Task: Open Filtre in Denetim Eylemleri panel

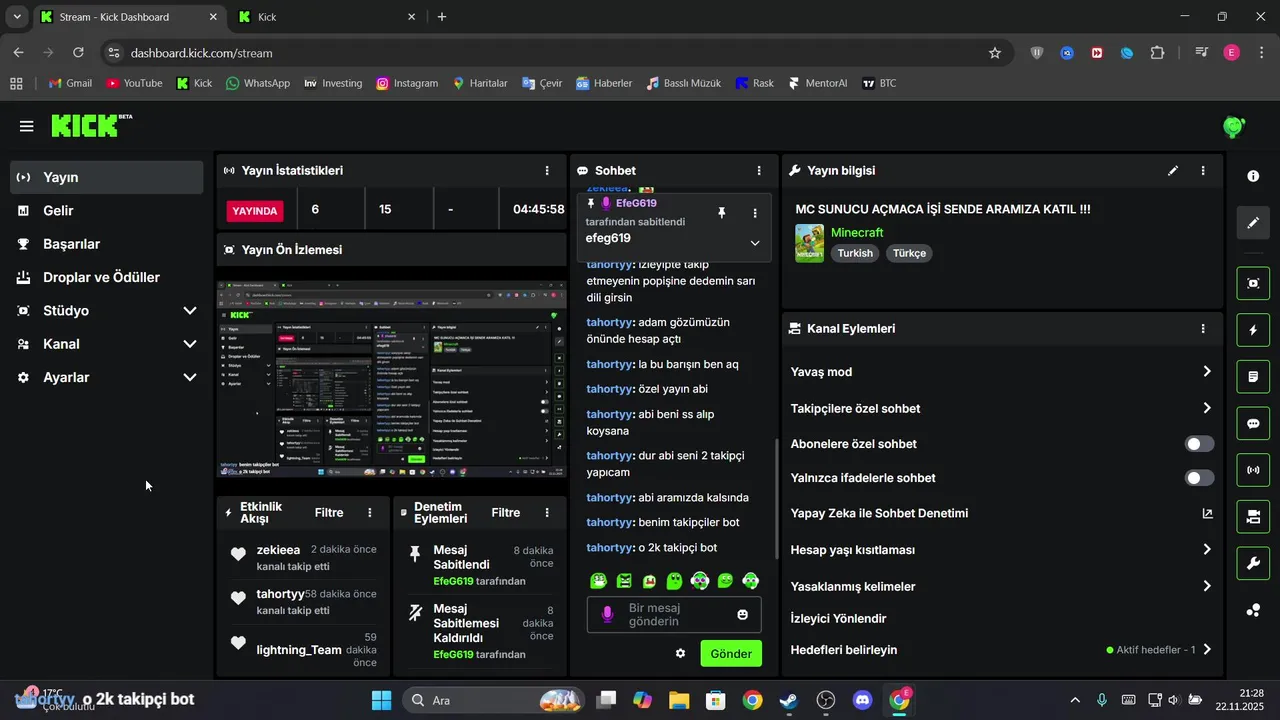Action: (x=506, y=513)
